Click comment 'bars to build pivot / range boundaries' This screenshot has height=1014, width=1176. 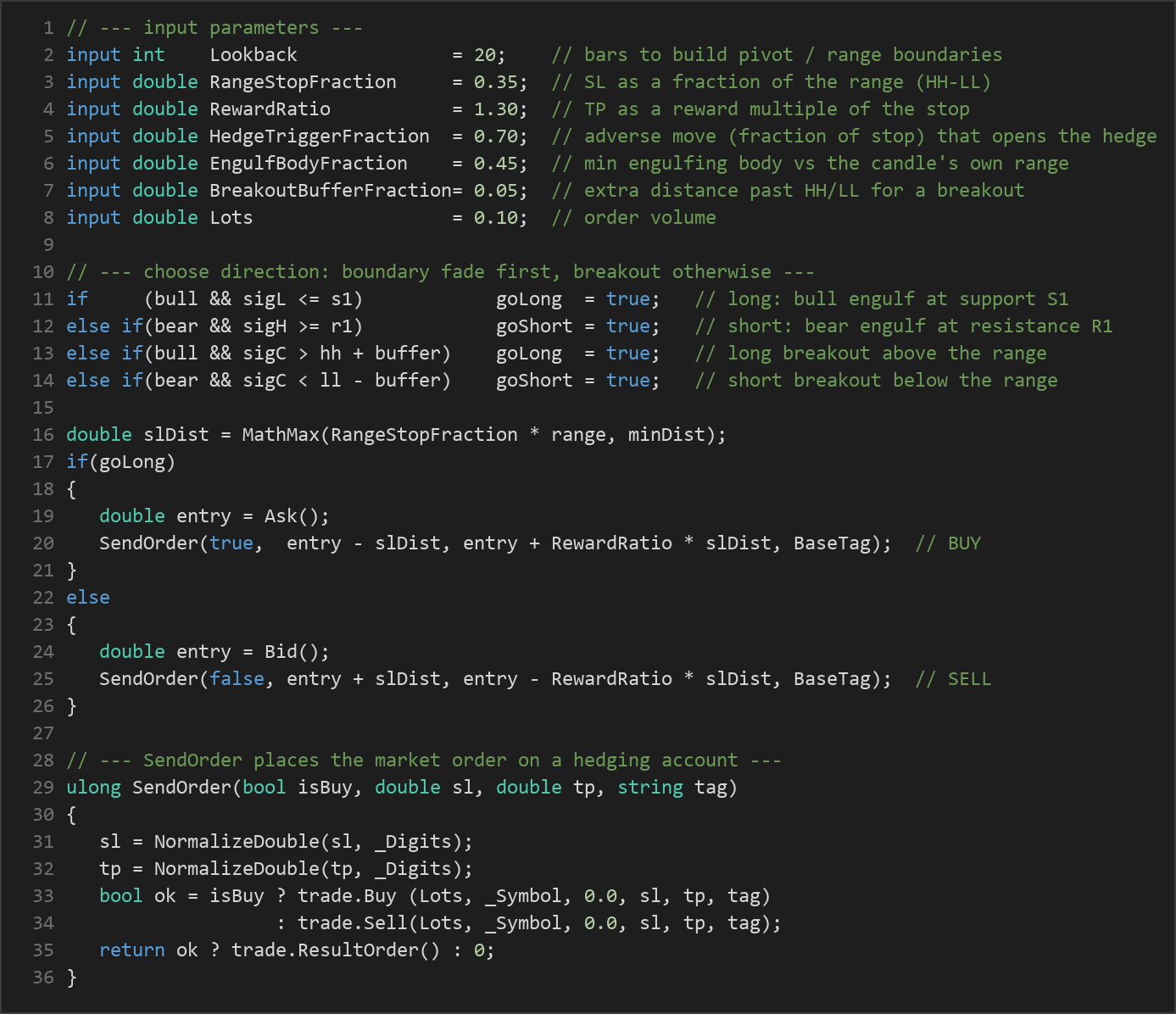777,55
